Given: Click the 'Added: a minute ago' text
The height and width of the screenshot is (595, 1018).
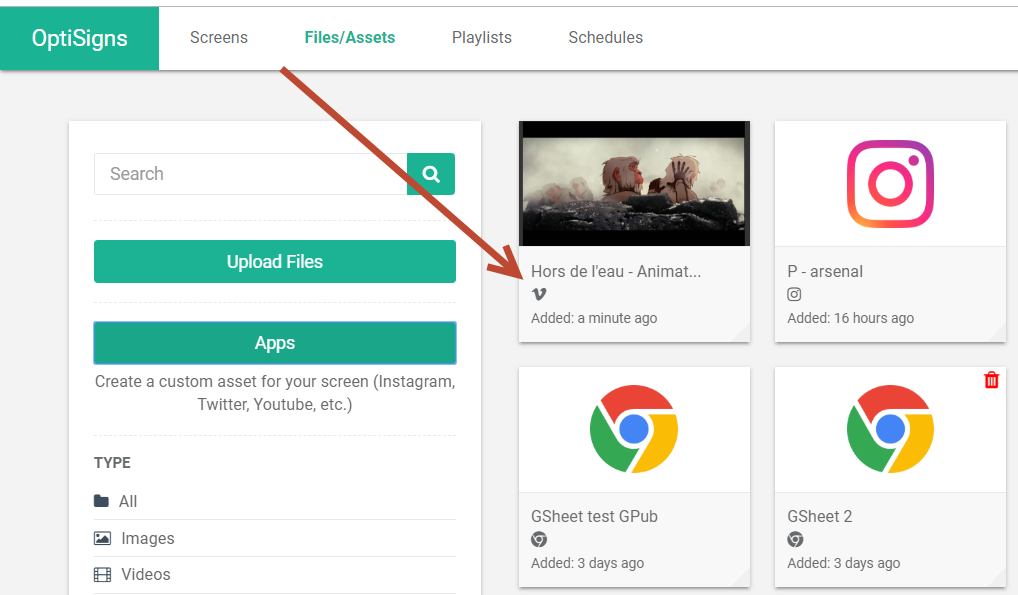Looking at the screenshot, I should (x=594, y=318).
